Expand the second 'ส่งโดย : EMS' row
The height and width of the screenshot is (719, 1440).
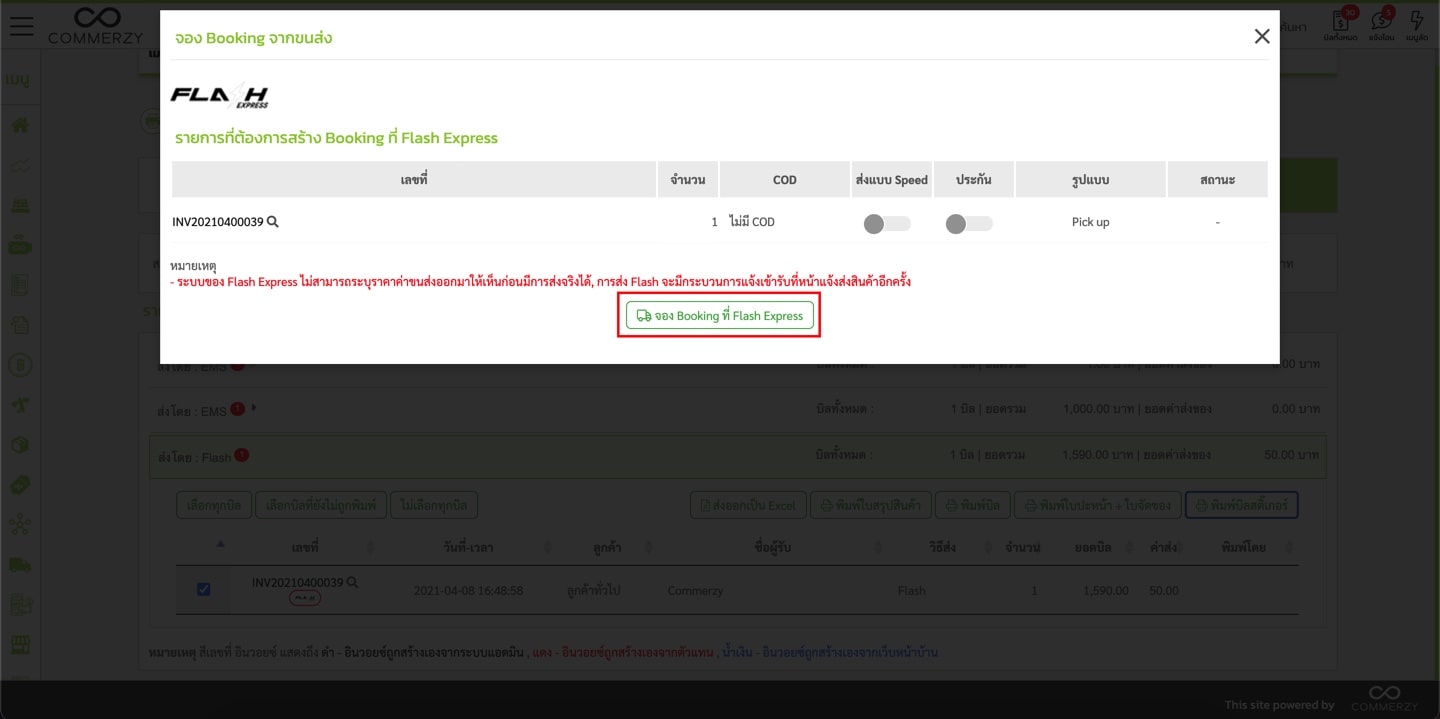[x=737, y=409]
